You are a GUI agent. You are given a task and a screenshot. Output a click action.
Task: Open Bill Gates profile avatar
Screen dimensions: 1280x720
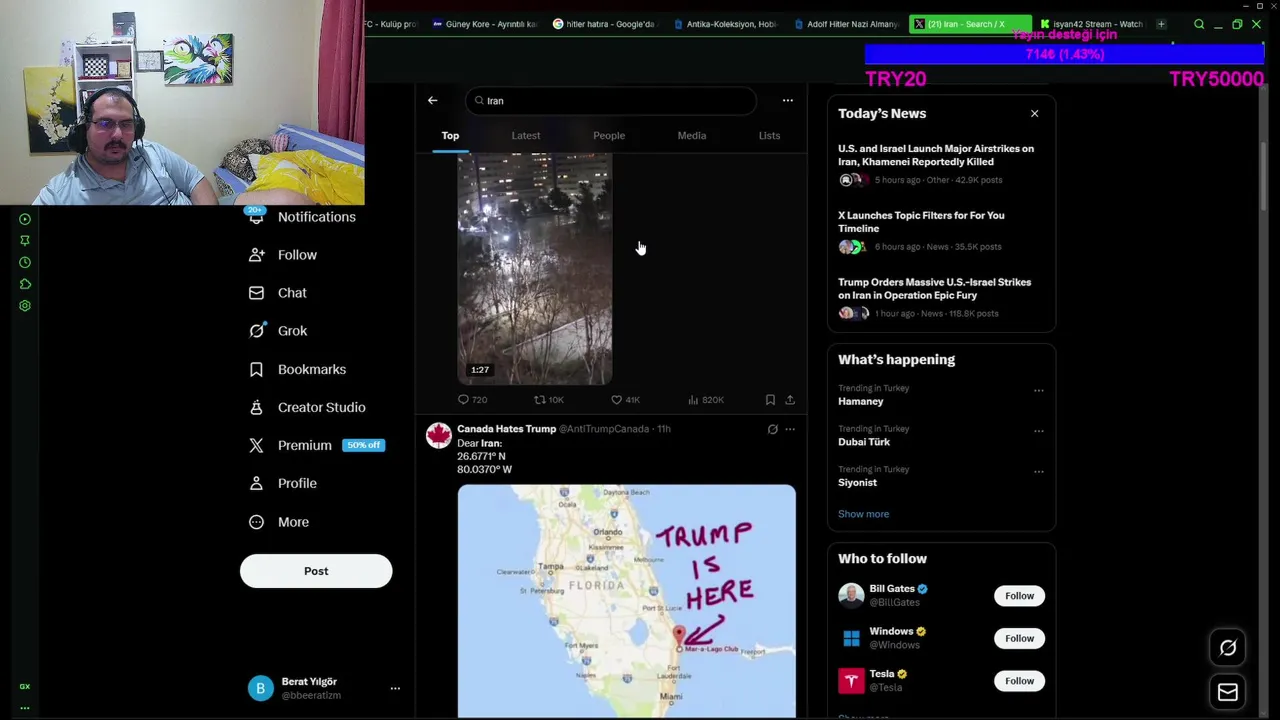click(x=851, y=596)
